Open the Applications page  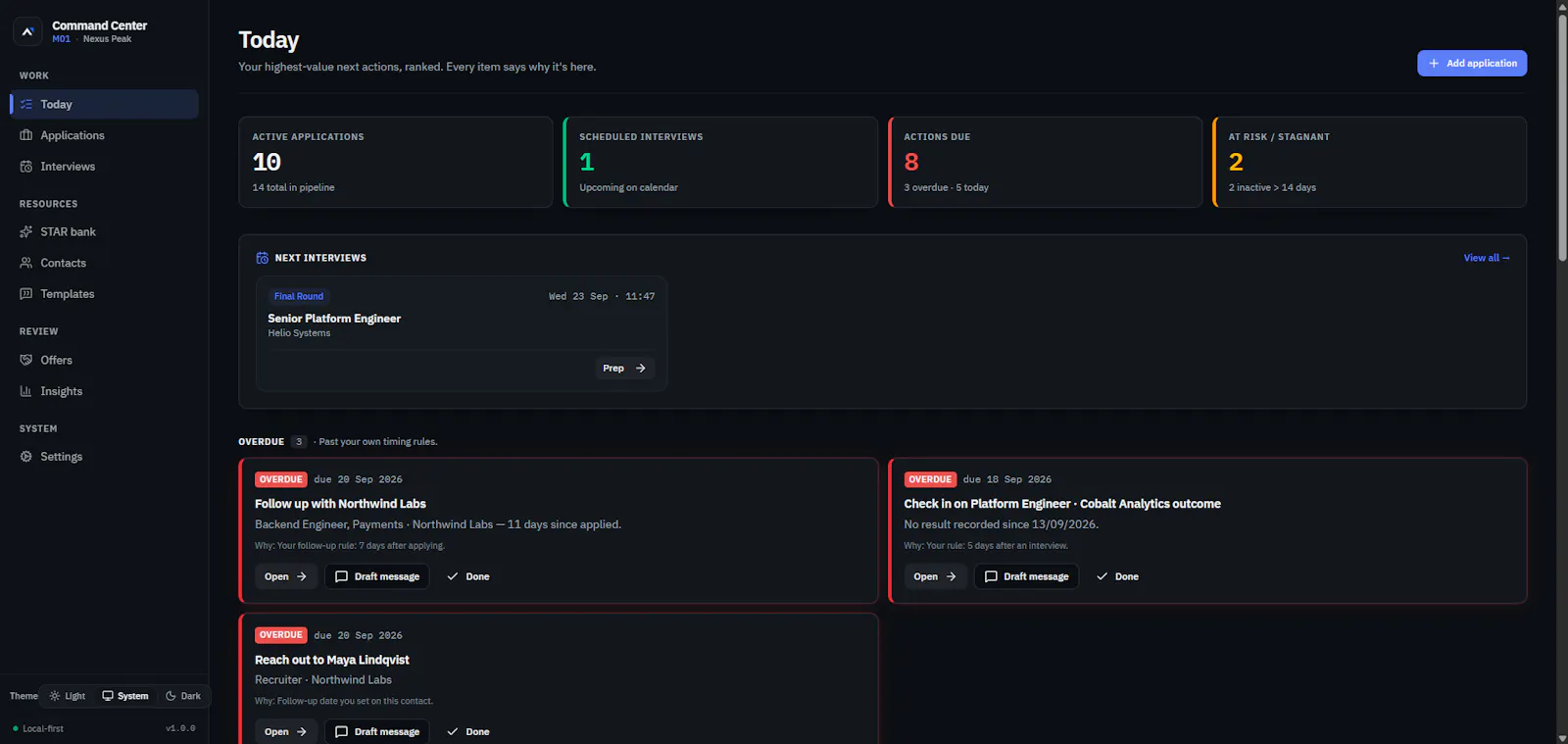[x=104, y=135]
